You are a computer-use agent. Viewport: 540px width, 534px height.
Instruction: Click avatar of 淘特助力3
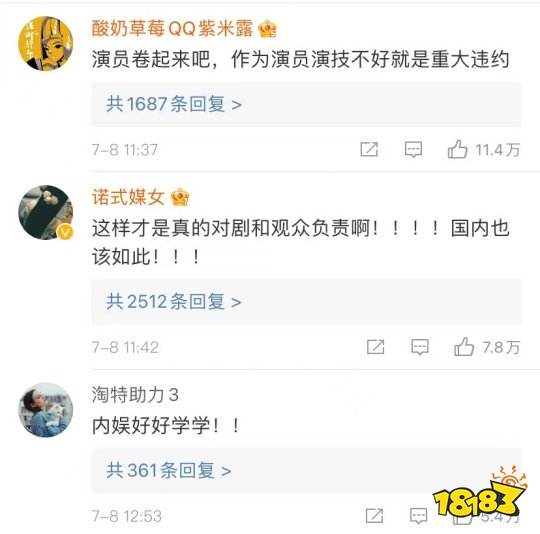point(45,410)
